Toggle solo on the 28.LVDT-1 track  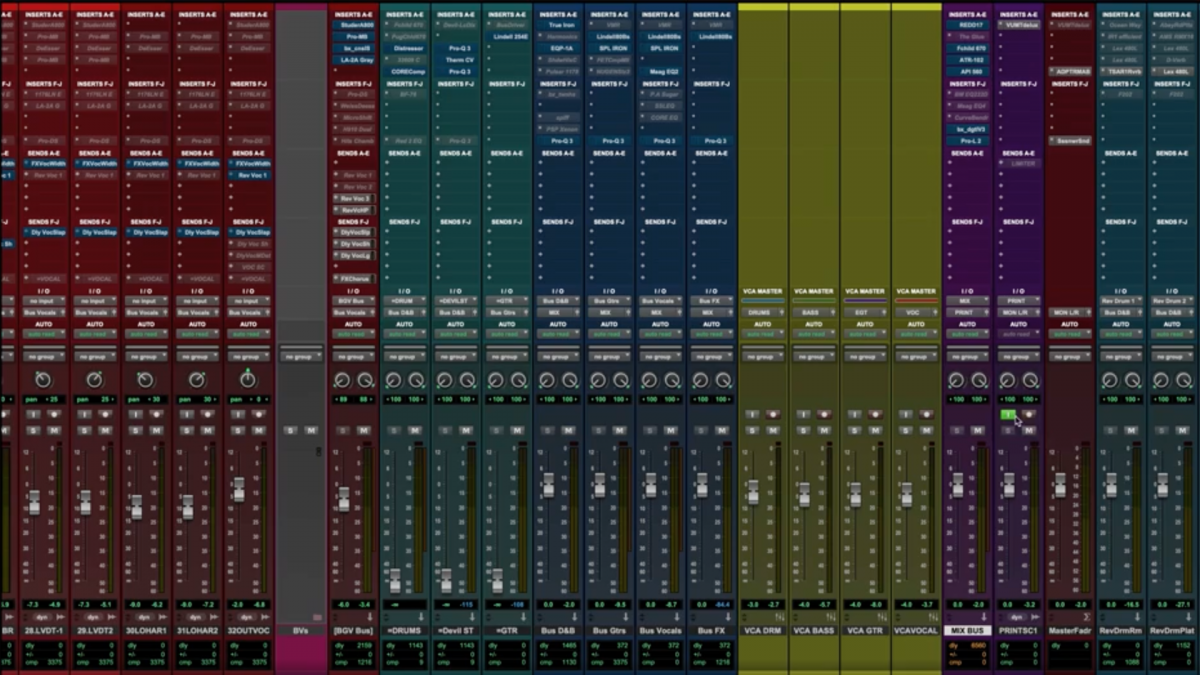tap(33, 429)
